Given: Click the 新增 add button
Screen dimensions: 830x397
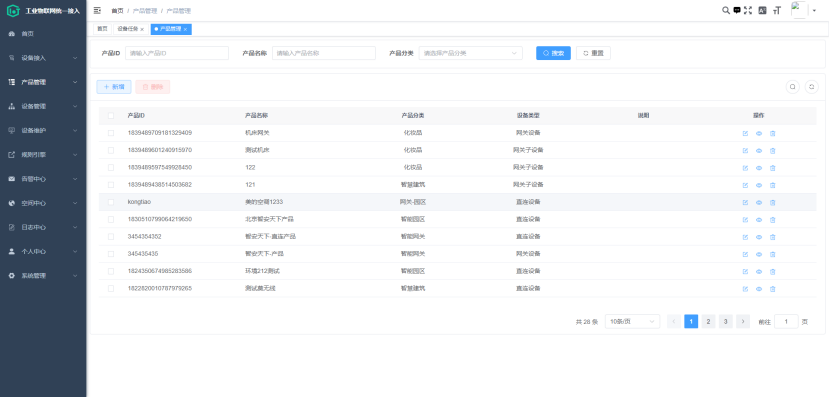Looking at the screenshot, I should pyautogui.click(x=114, y=87).
